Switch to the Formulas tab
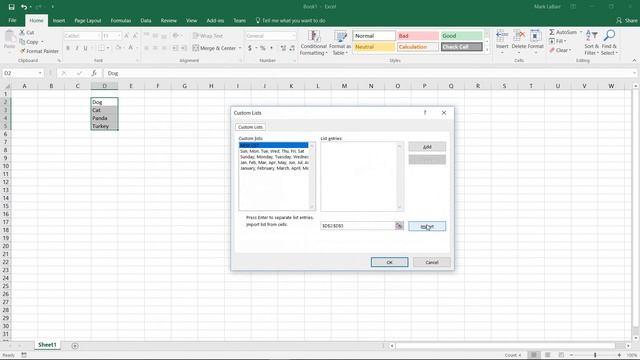Viewport: 640px width, 360px height. point(121,20)
